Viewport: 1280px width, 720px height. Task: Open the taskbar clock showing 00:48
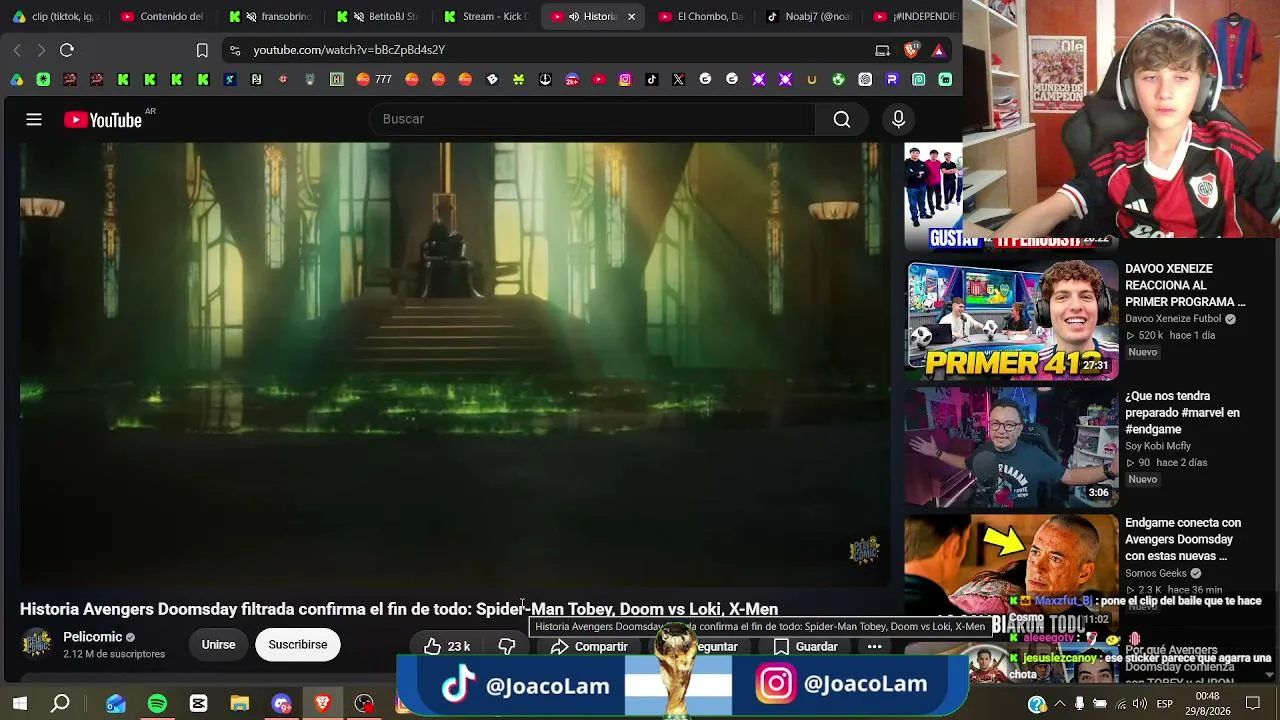pos(1207,704)
